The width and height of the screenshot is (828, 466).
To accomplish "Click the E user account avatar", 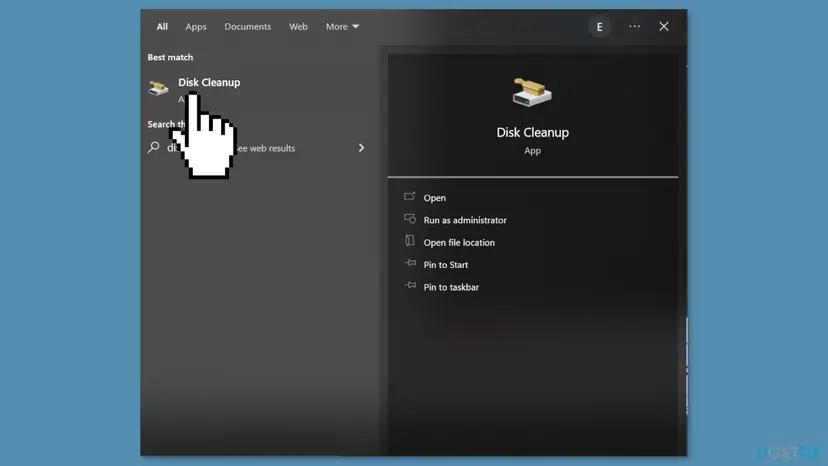I will (x=599, y=26).
